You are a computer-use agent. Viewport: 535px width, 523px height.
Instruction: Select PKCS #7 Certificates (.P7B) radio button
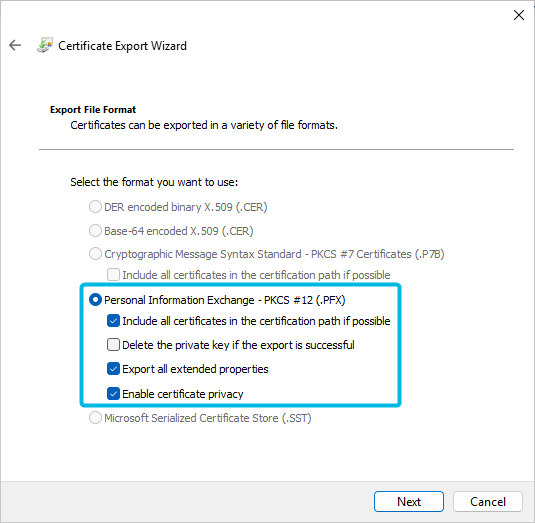pyautogui.click(x=95, y=254)
